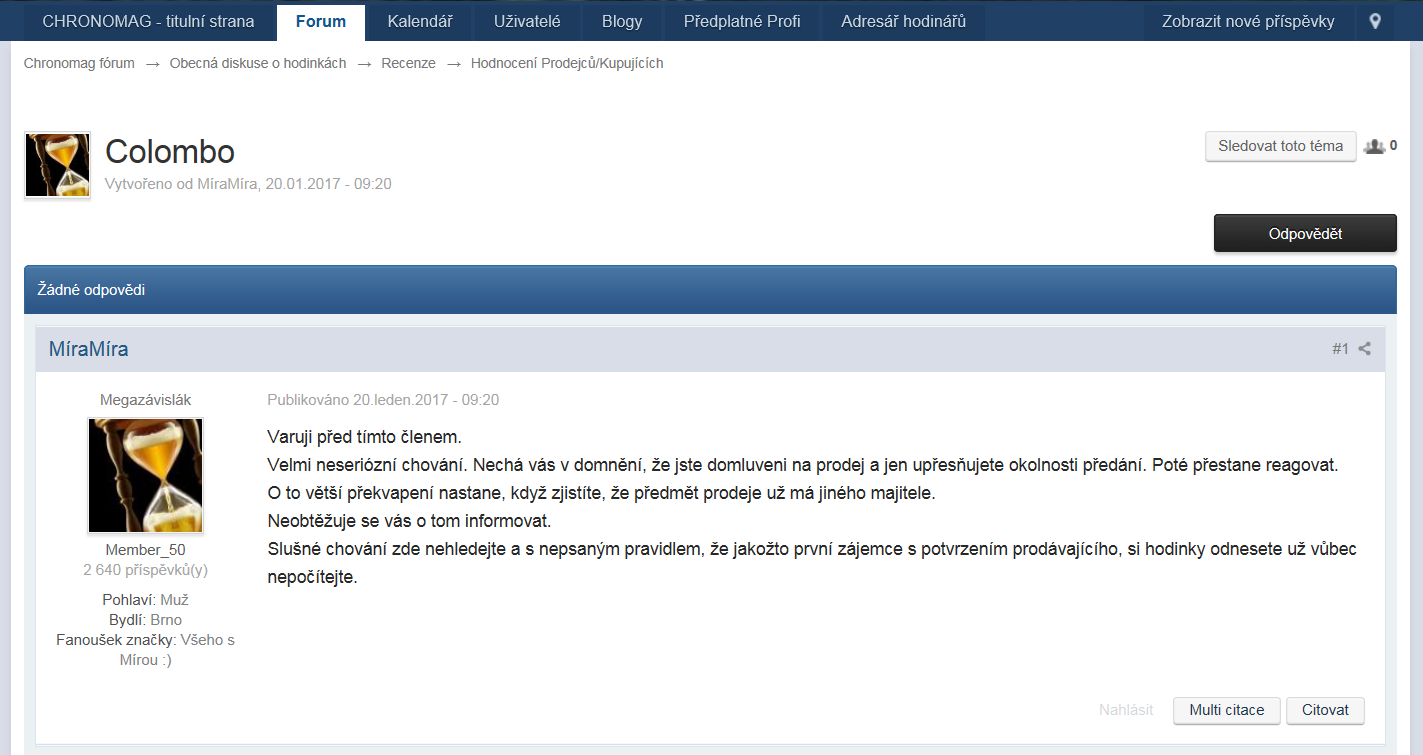This screenshot has height=755, width=1423.
Task: Go to the Kalendář tab
Action: pos(420,21)
